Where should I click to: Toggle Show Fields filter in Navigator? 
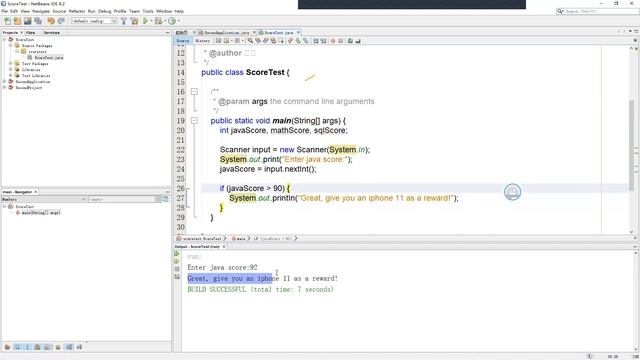pyautogui.click(x=17, y=347)
